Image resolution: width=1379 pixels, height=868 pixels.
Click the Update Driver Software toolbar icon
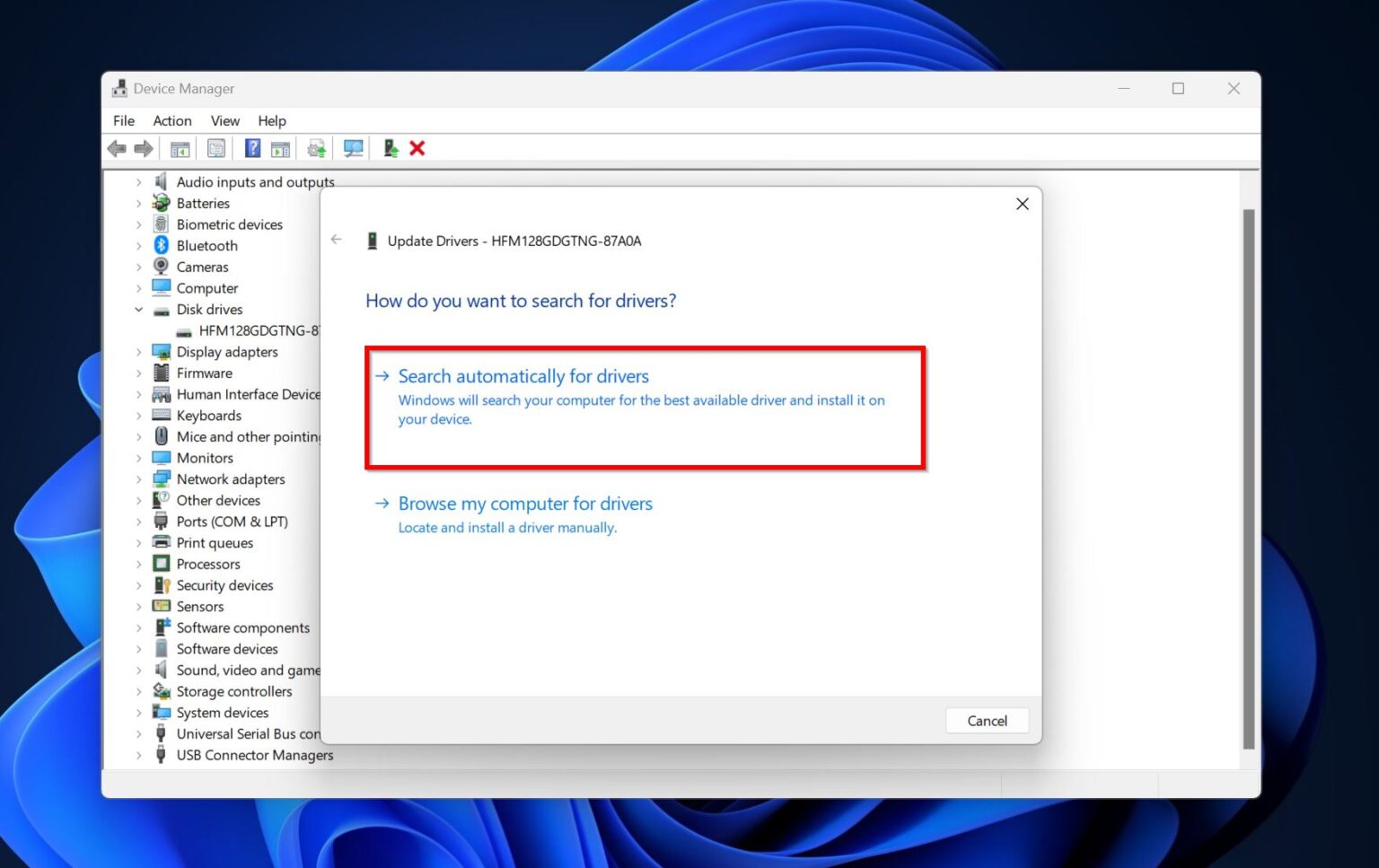coord(391,148)
